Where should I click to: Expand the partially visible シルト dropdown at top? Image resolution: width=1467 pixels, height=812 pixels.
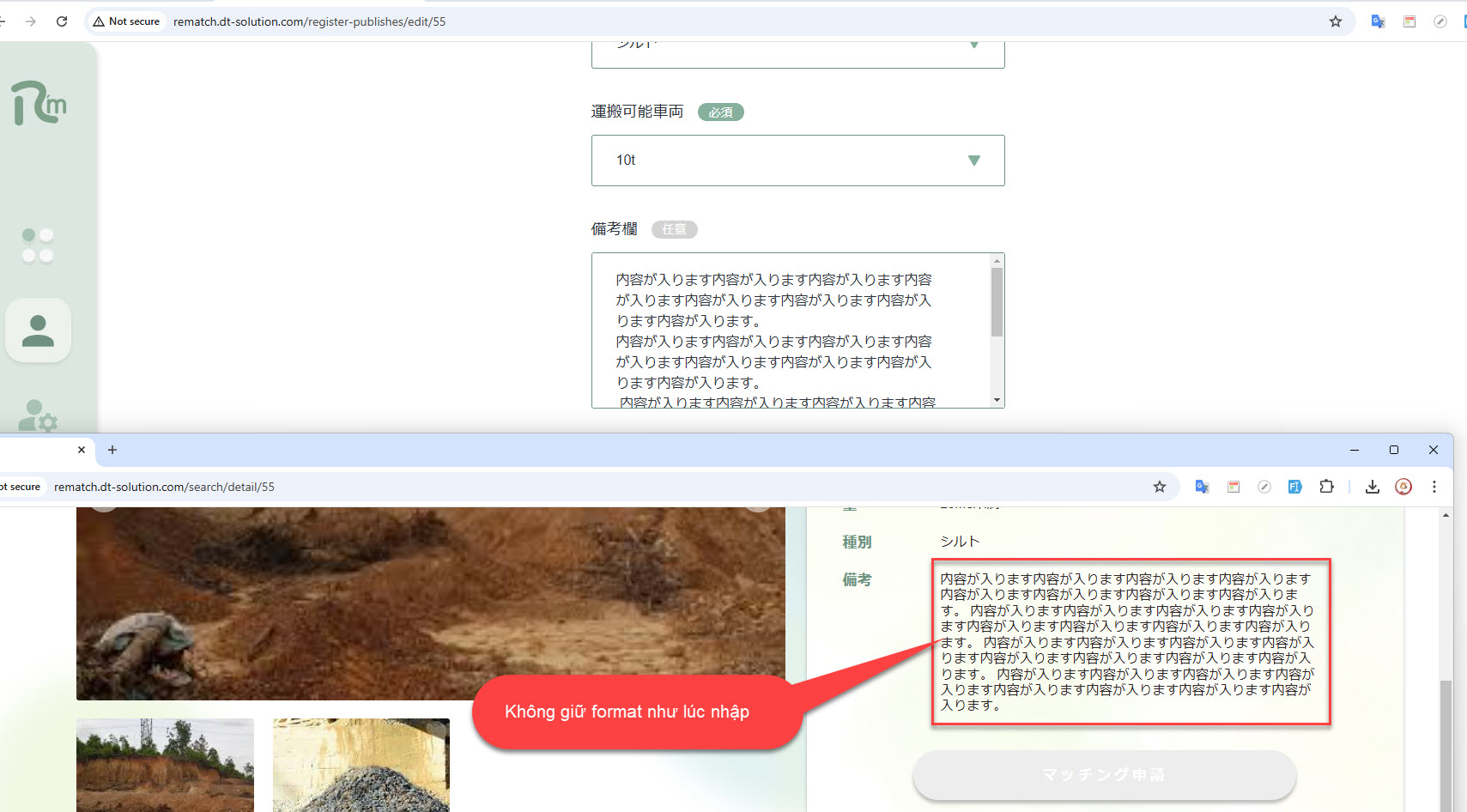click(797, 52)
